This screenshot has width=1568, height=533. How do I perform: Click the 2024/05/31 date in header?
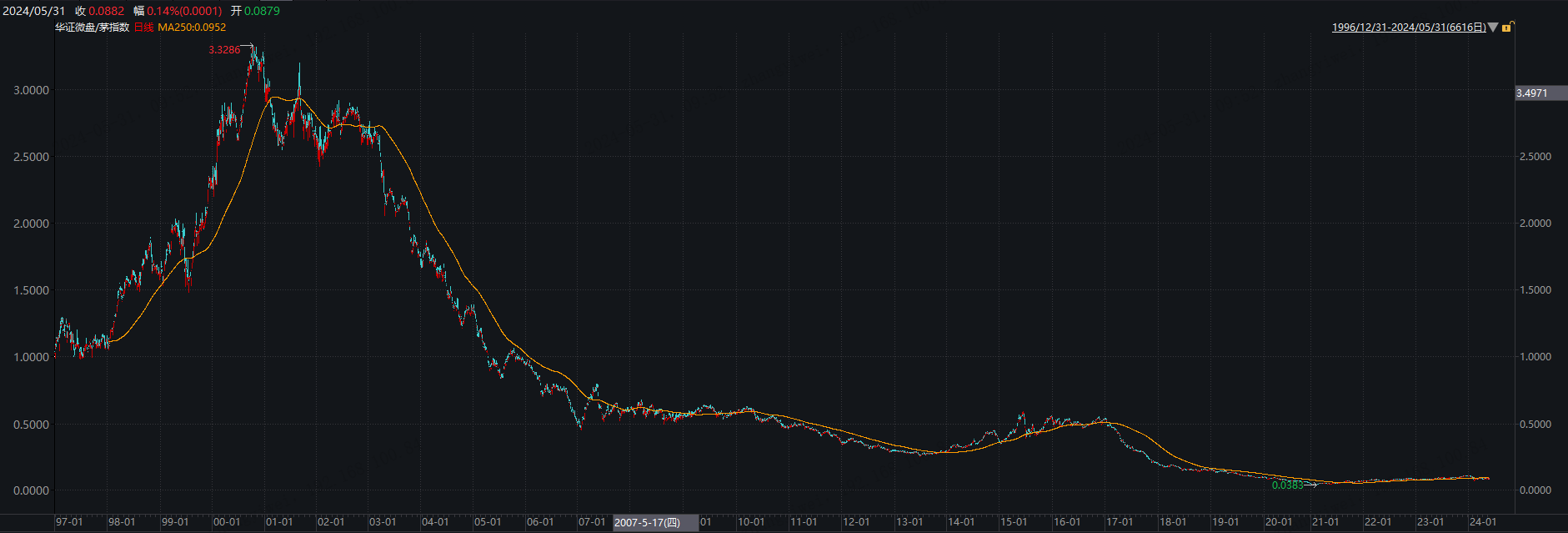tap(34, 11)
